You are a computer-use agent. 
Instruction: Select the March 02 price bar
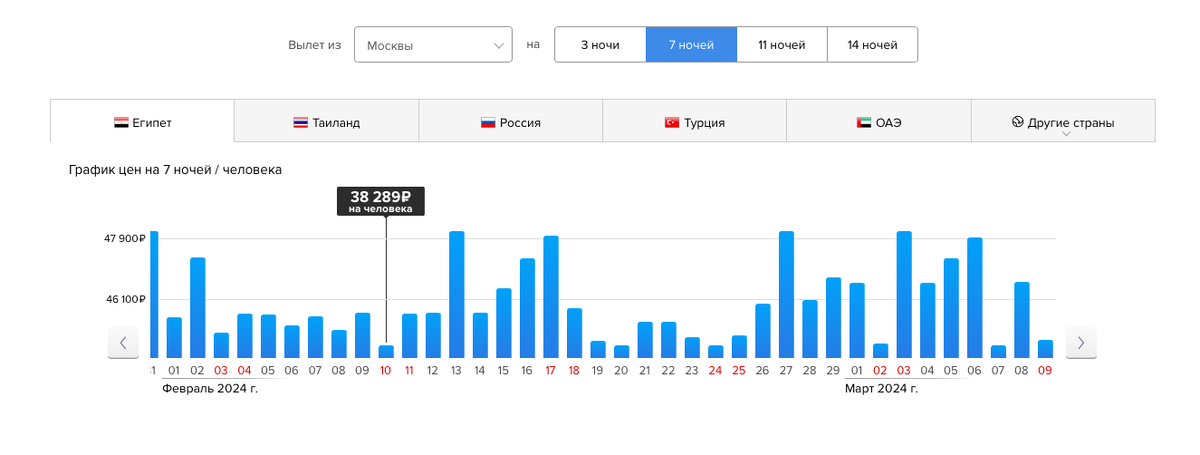click(x=881, y=350)
